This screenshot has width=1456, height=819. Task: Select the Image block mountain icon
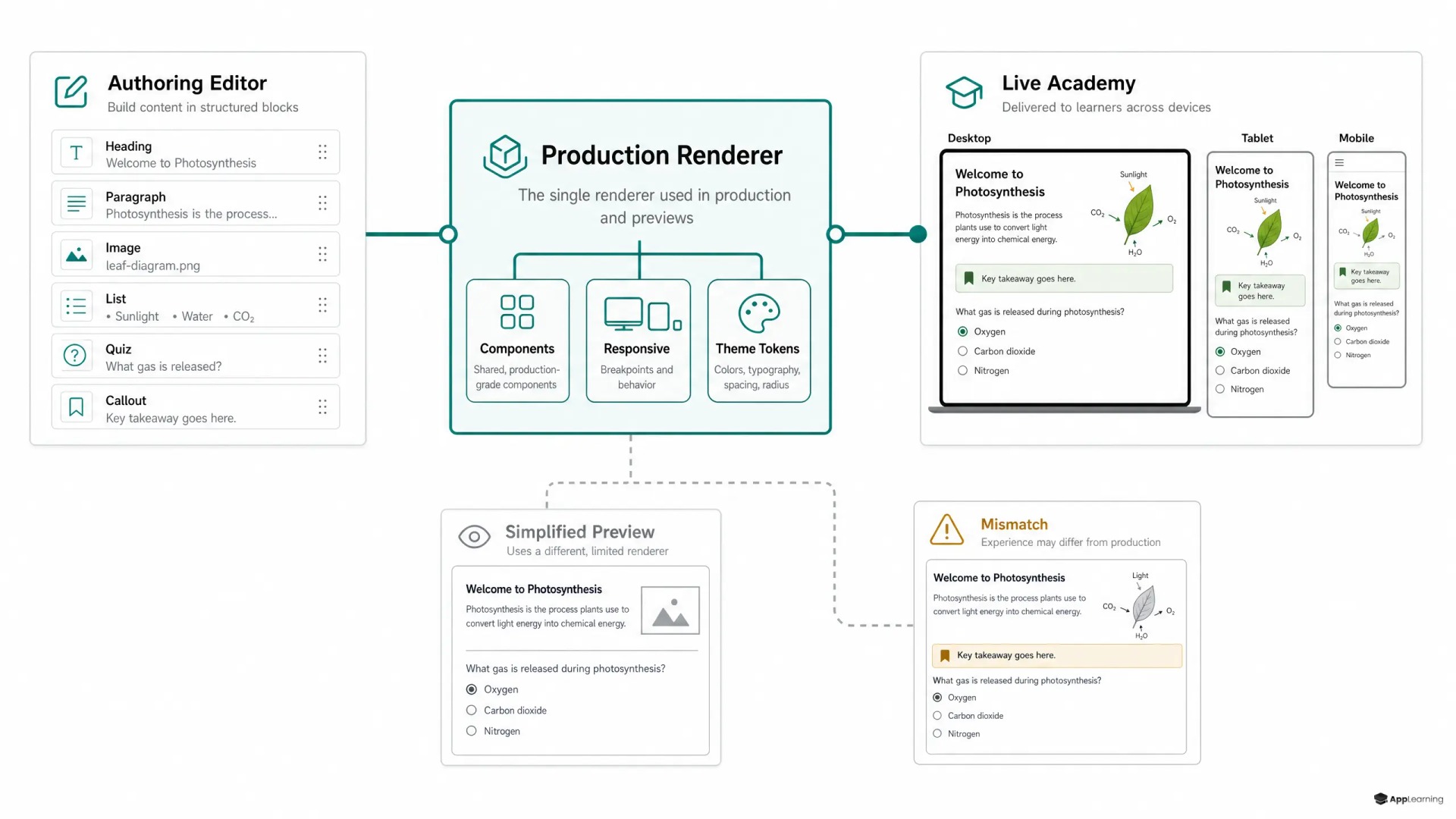tap(76, 255)
